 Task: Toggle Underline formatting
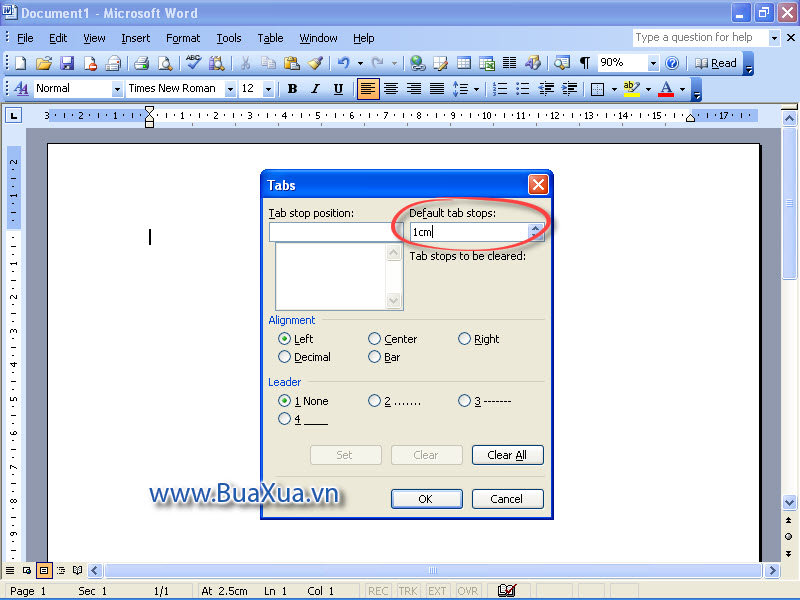pyautogui.click(x=338, y=89)
